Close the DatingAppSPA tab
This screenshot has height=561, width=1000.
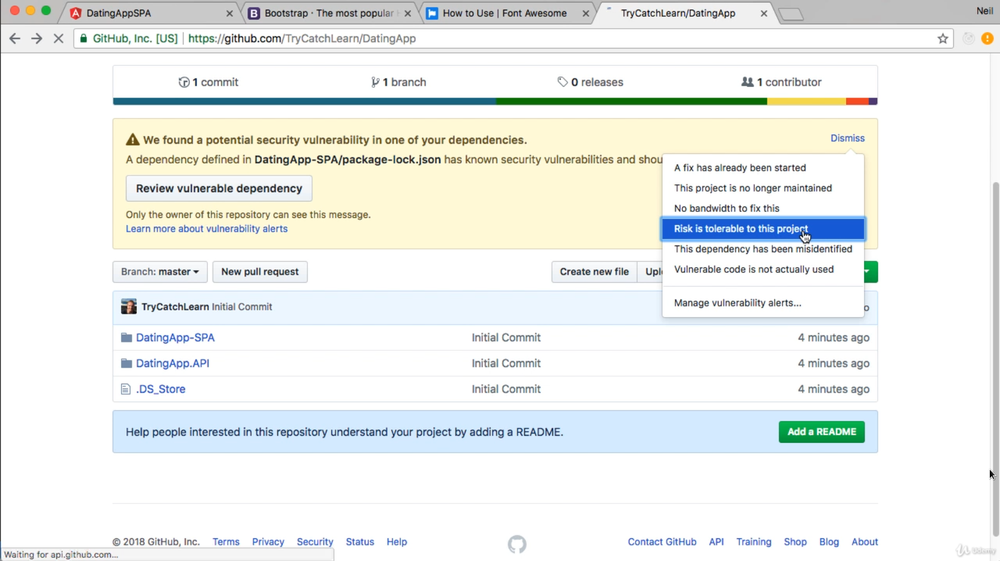tap(230, 13)
